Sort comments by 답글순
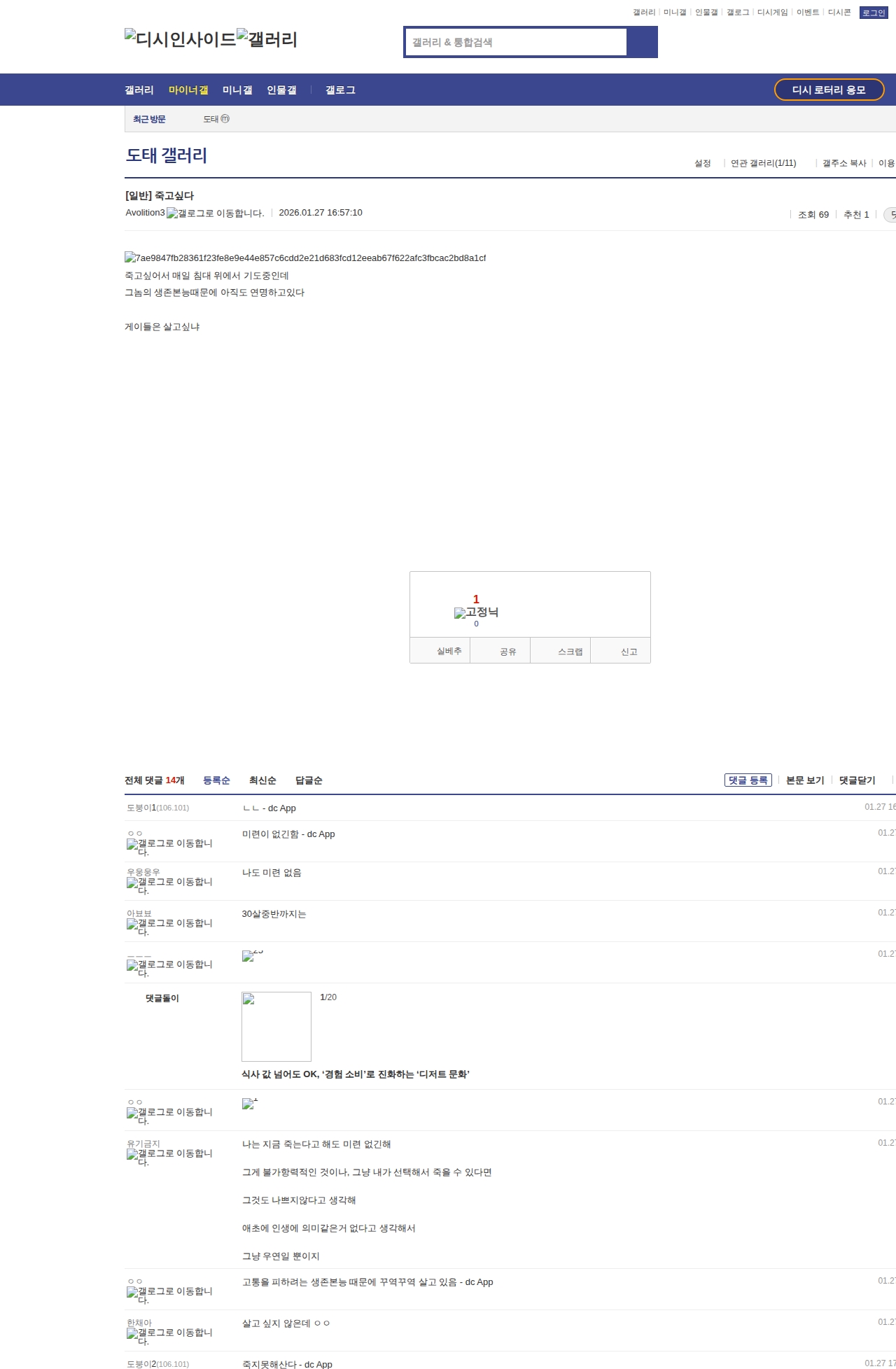 tap(309, 780)
